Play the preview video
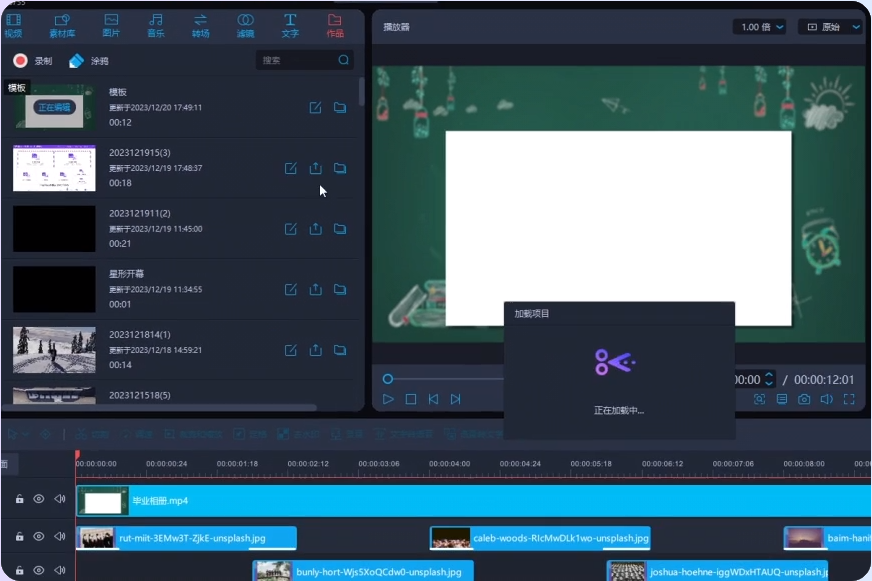Image resolution: width=872 pixels, height=581 pixels. coord(388,399)
